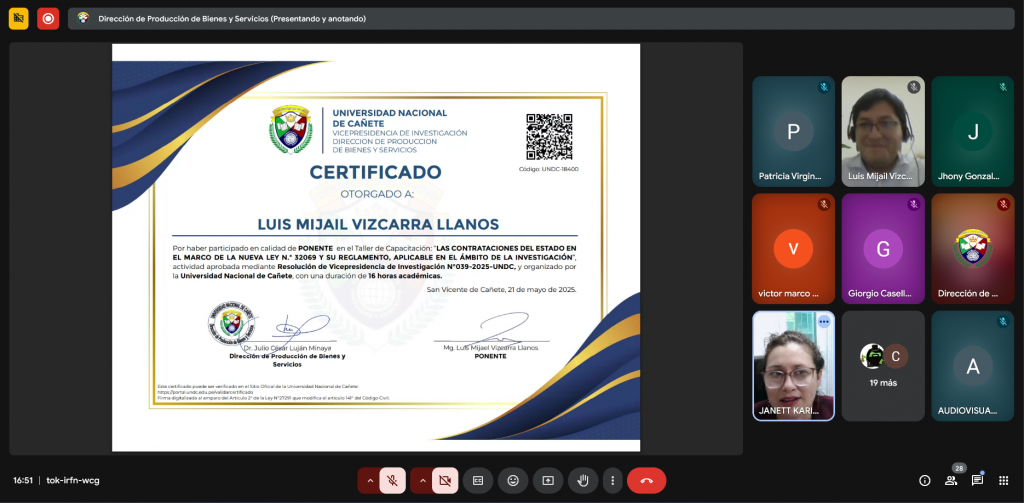Image resolution: width=1024 pixels, height=503 pixels.
Task: Select victor marco participant tile
Action: (x=793, y=249)
